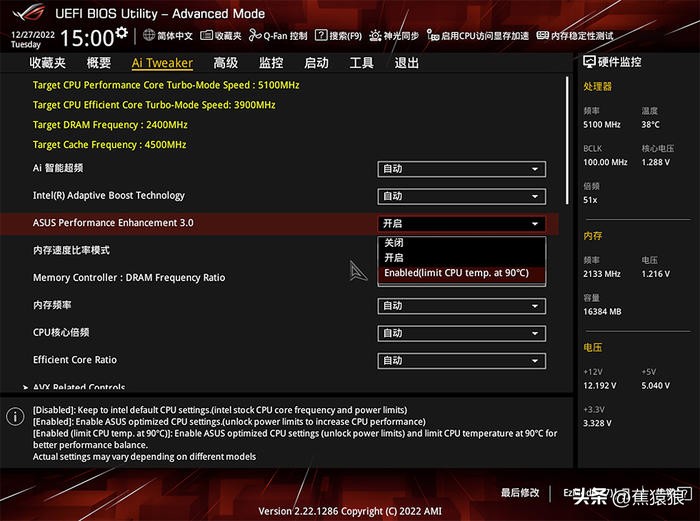Expand the Intel(R) Adaptive Boost Technology dropdown
Viewport: 700px width, 521px height.
point(462,196)
